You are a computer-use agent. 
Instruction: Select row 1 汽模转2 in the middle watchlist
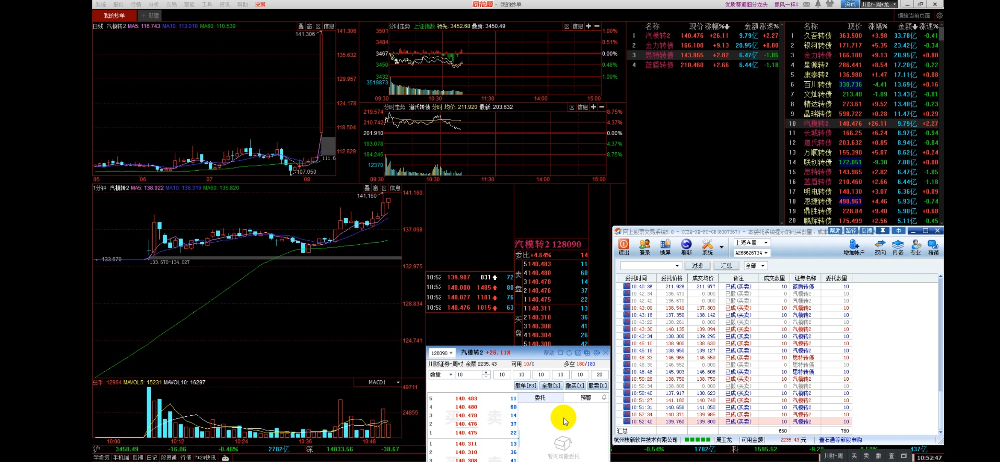point(703,36)
